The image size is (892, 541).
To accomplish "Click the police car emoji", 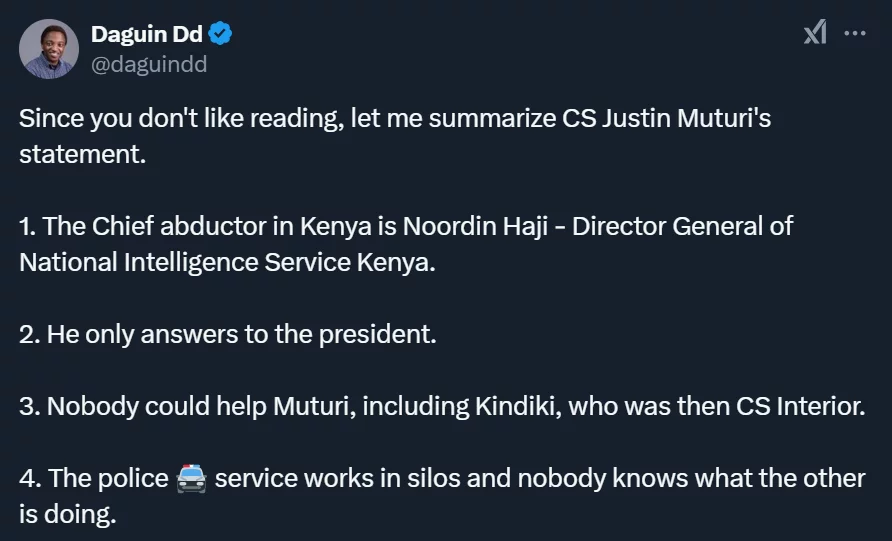I will [191, 478].
